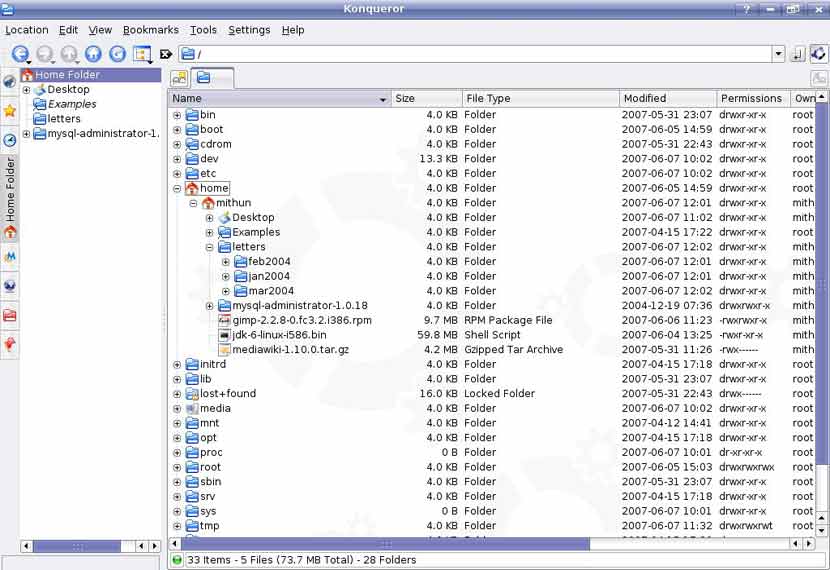830x570 pixels.
Task: Sort by Modified column header
Action: pyautogui.click(x=667, y=98)
